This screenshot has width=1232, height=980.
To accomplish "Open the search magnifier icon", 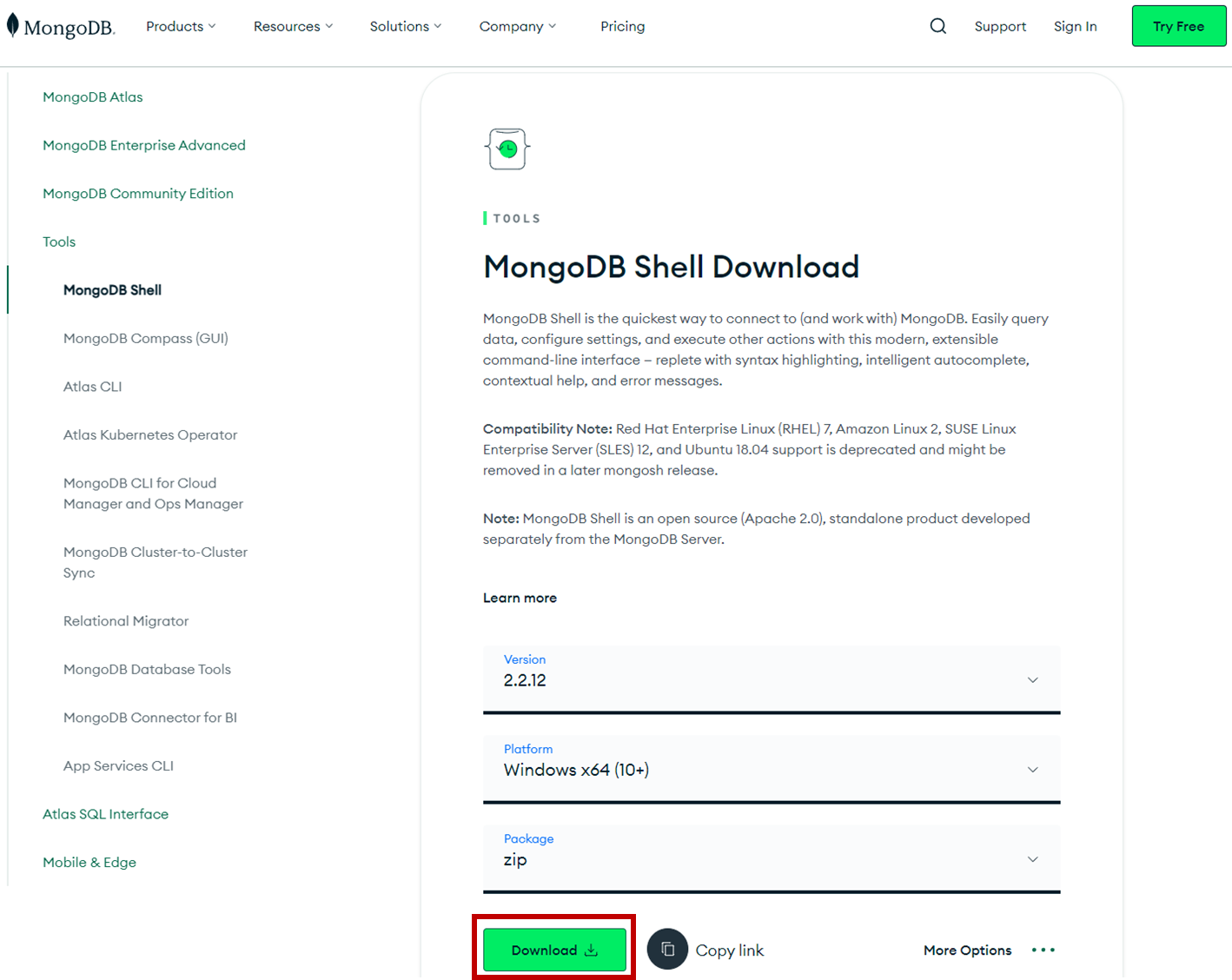I will click(x=938, y=26).
